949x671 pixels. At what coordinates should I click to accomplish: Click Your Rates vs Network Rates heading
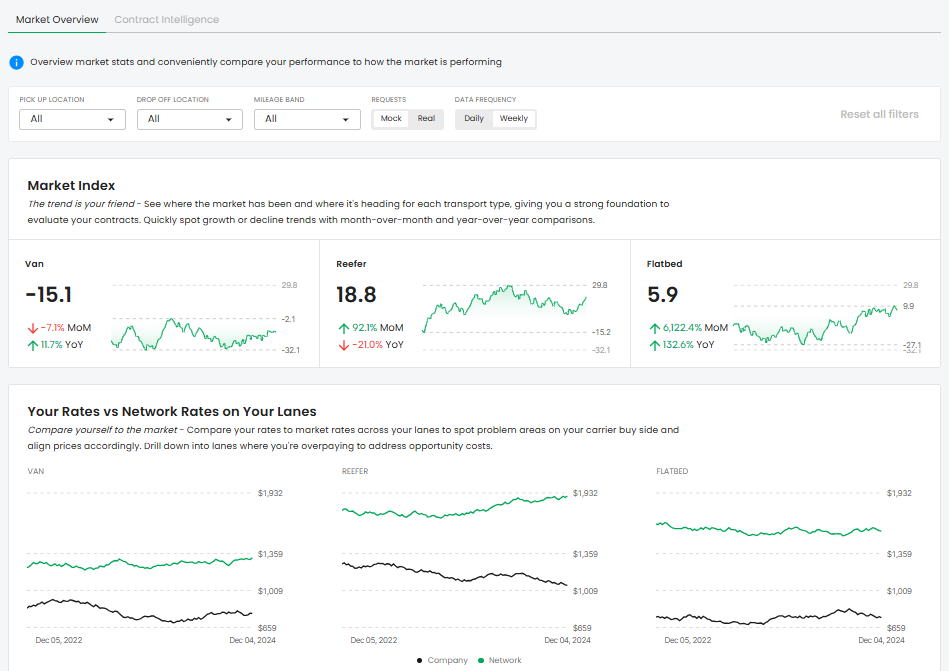[x=172, y=411]
